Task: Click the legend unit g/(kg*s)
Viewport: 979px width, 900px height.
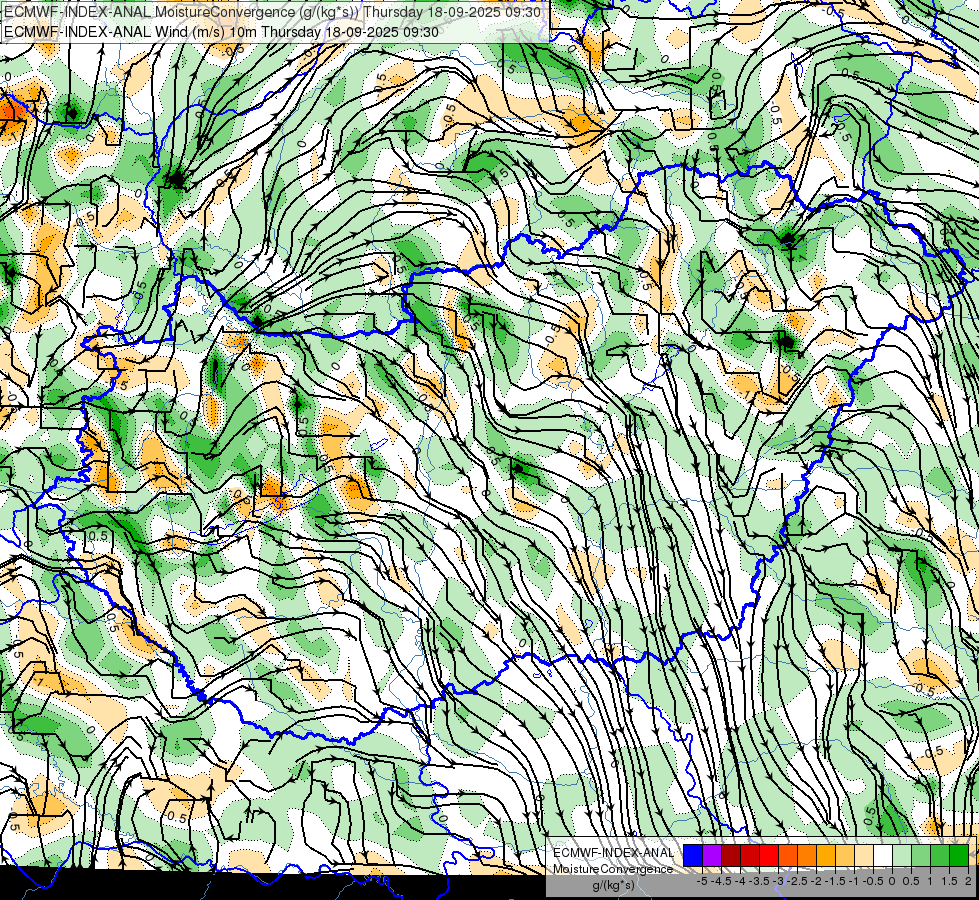Action: coord(614,885)
